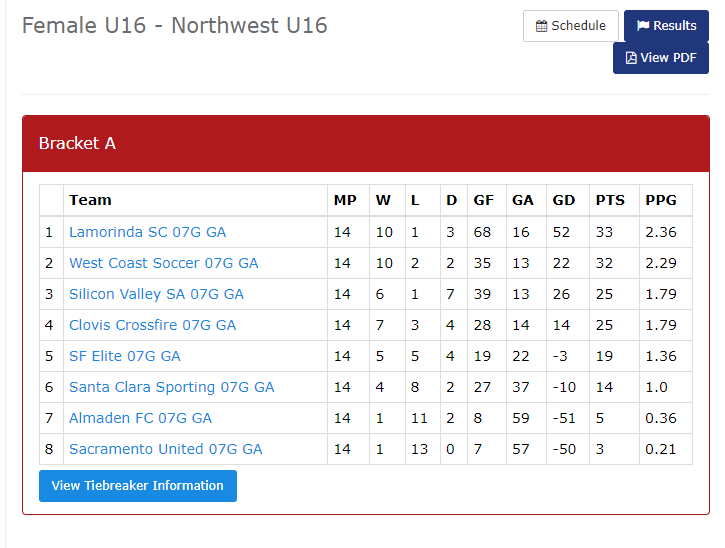View Santa Clara Sporting 07G GA team
The height and width of the screenshot is (548, 725).
pos(171,387)
